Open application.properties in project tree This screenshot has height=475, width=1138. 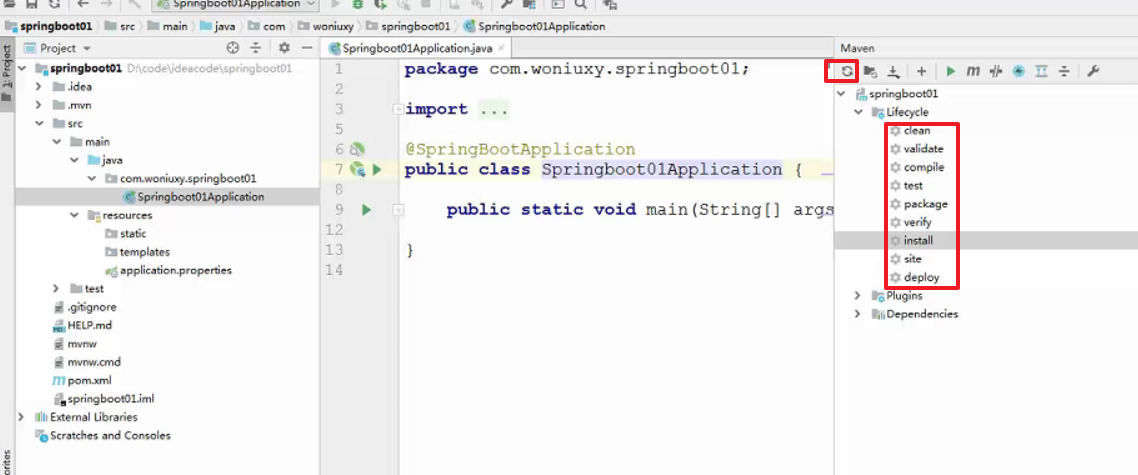[x=175, y=270]
